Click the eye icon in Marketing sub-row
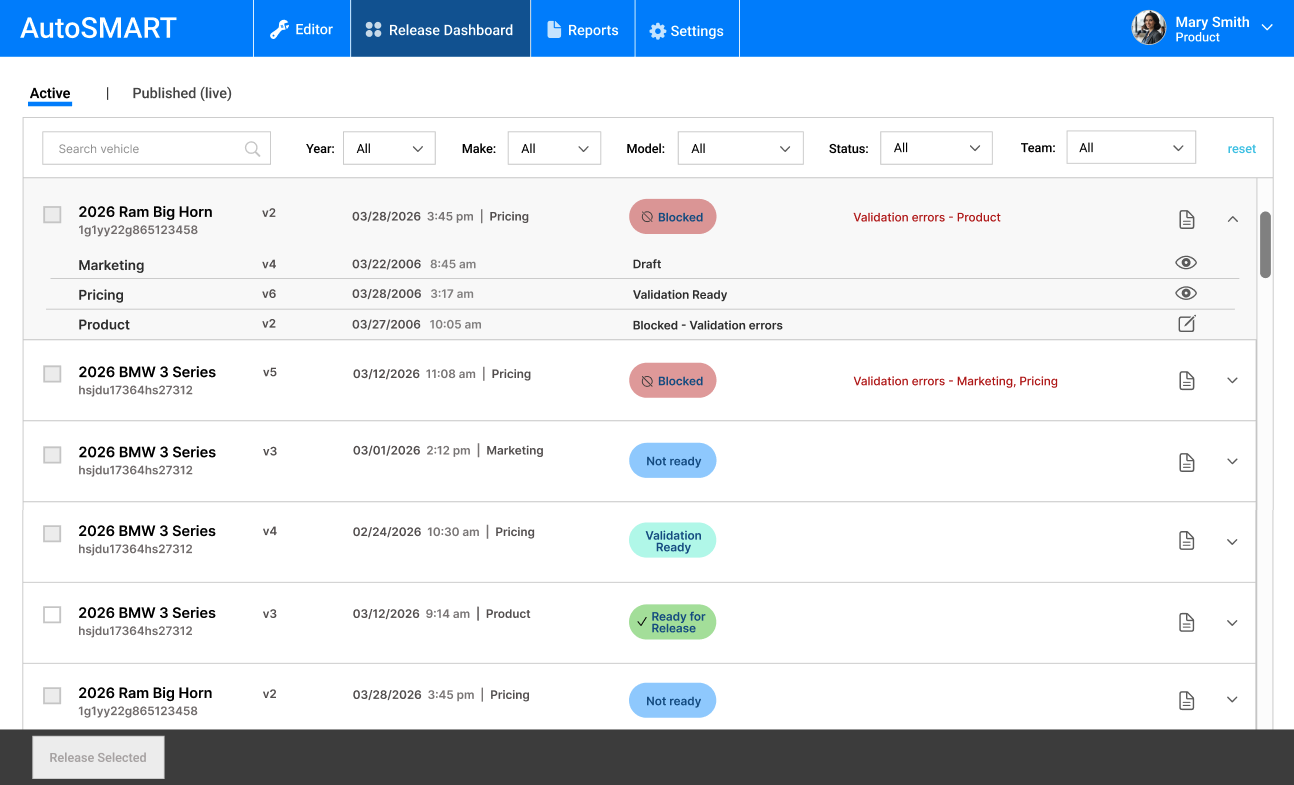This screenshot has width=1294, height=785. (x=1186, y=263)
